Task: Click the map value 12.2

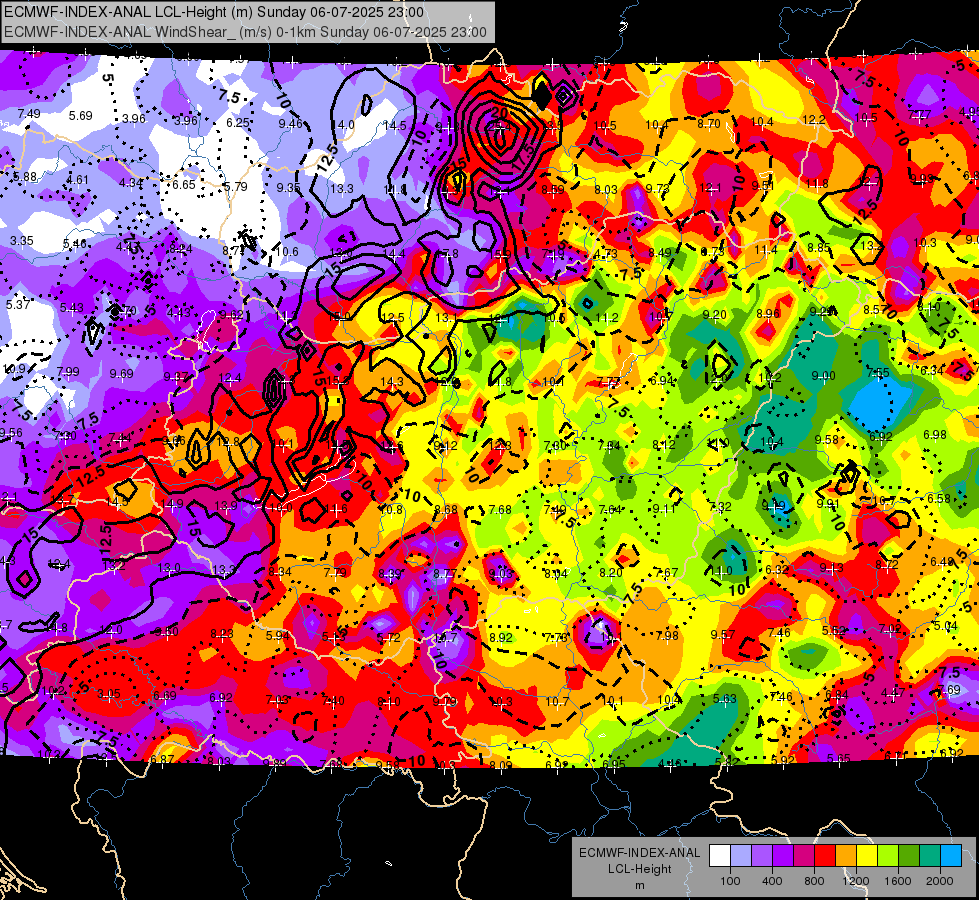Action: [814, 120]
